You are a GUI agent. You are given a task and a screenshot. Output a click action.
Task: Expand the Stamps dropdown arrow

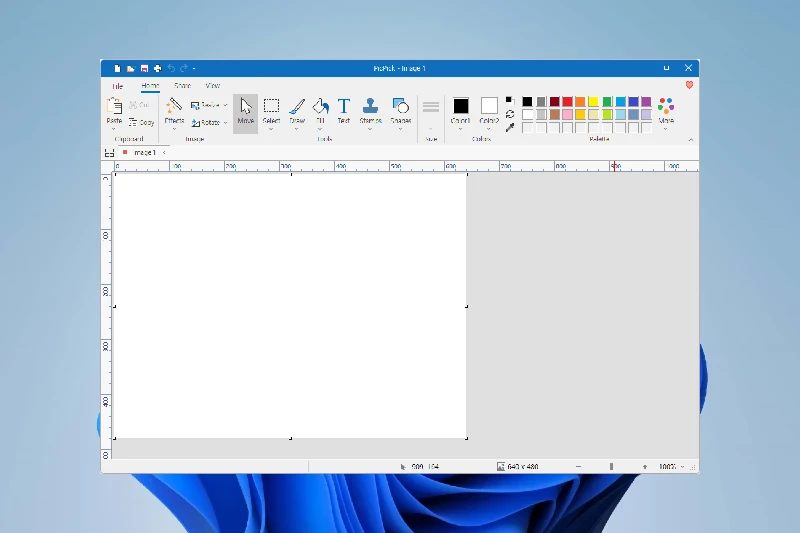[370, 129]
